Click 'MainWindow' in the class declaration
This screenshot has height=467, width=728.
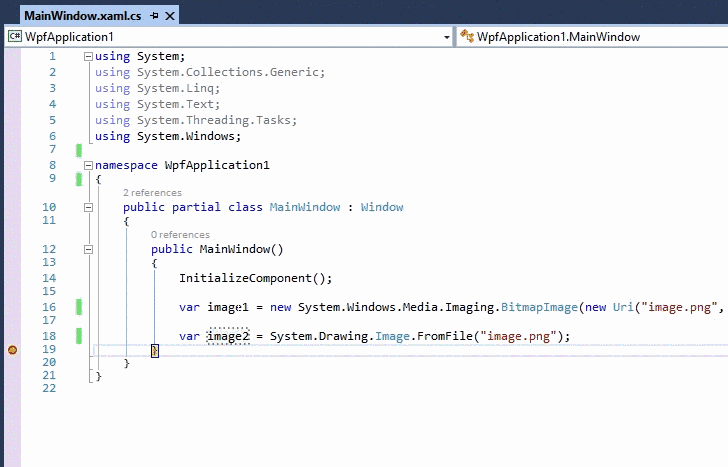pyautogui.click(x=305, y=207)
